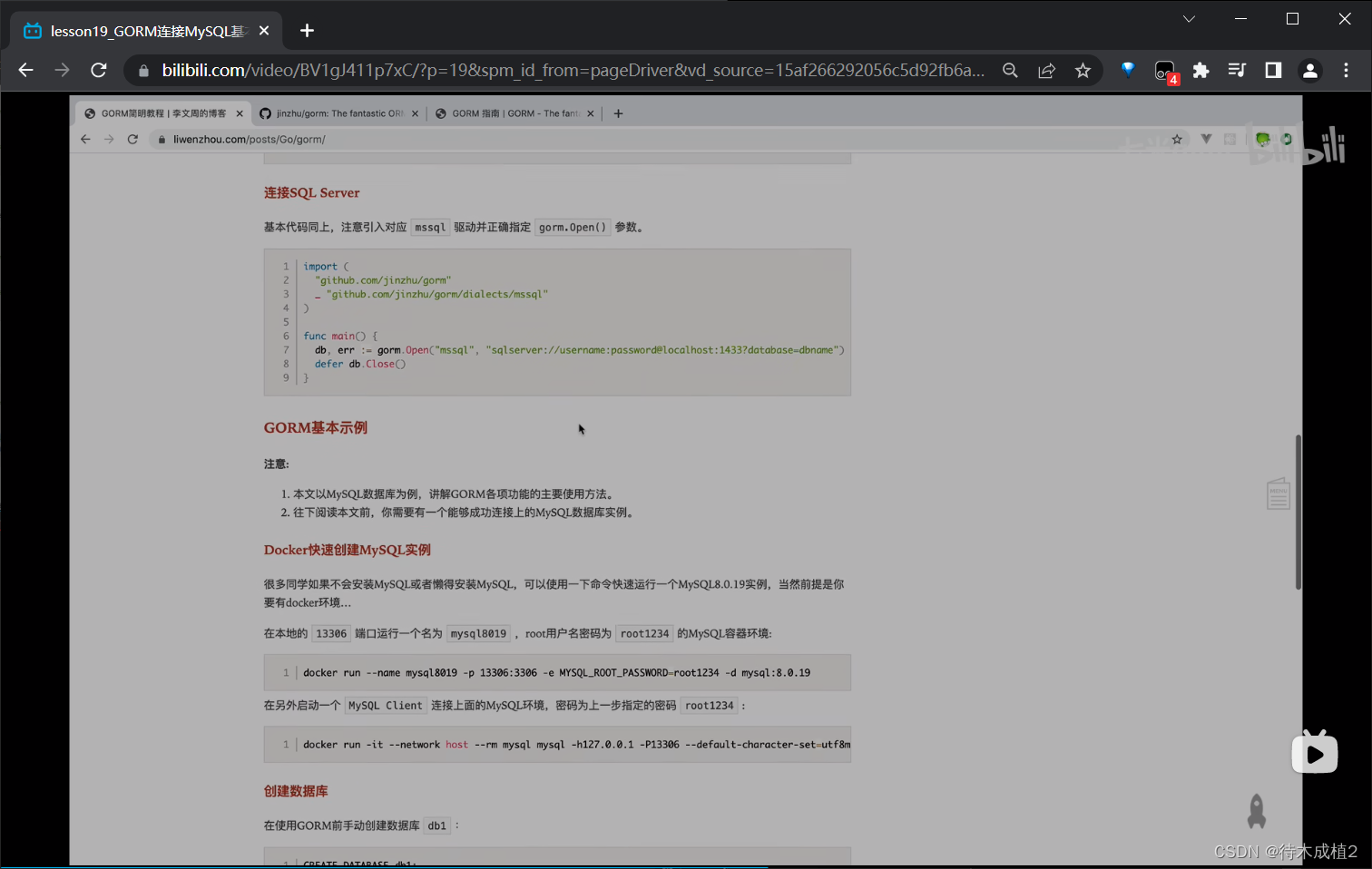The height and width of the screenshot is (869, 1372).
Task: Switch to the jinzhu/gorm GitHub tab
Action: 339,113
